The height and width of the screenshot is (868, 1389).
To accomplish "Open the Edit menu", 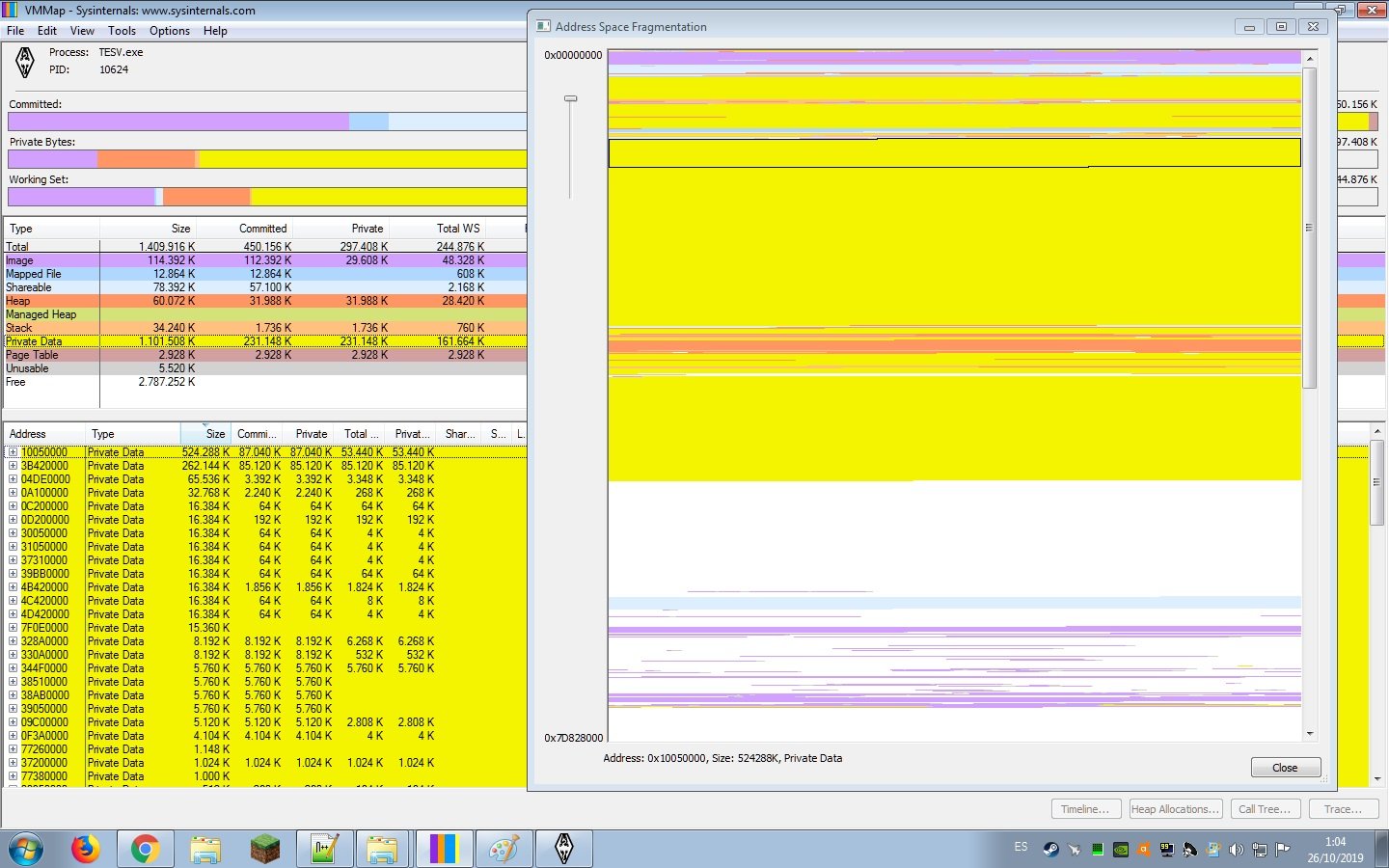I will click(x=47, y=31).
